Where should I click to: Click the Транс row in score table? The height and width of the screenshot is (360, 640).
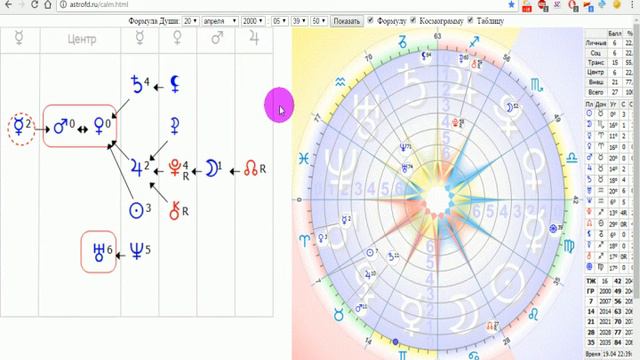[609, 62]
